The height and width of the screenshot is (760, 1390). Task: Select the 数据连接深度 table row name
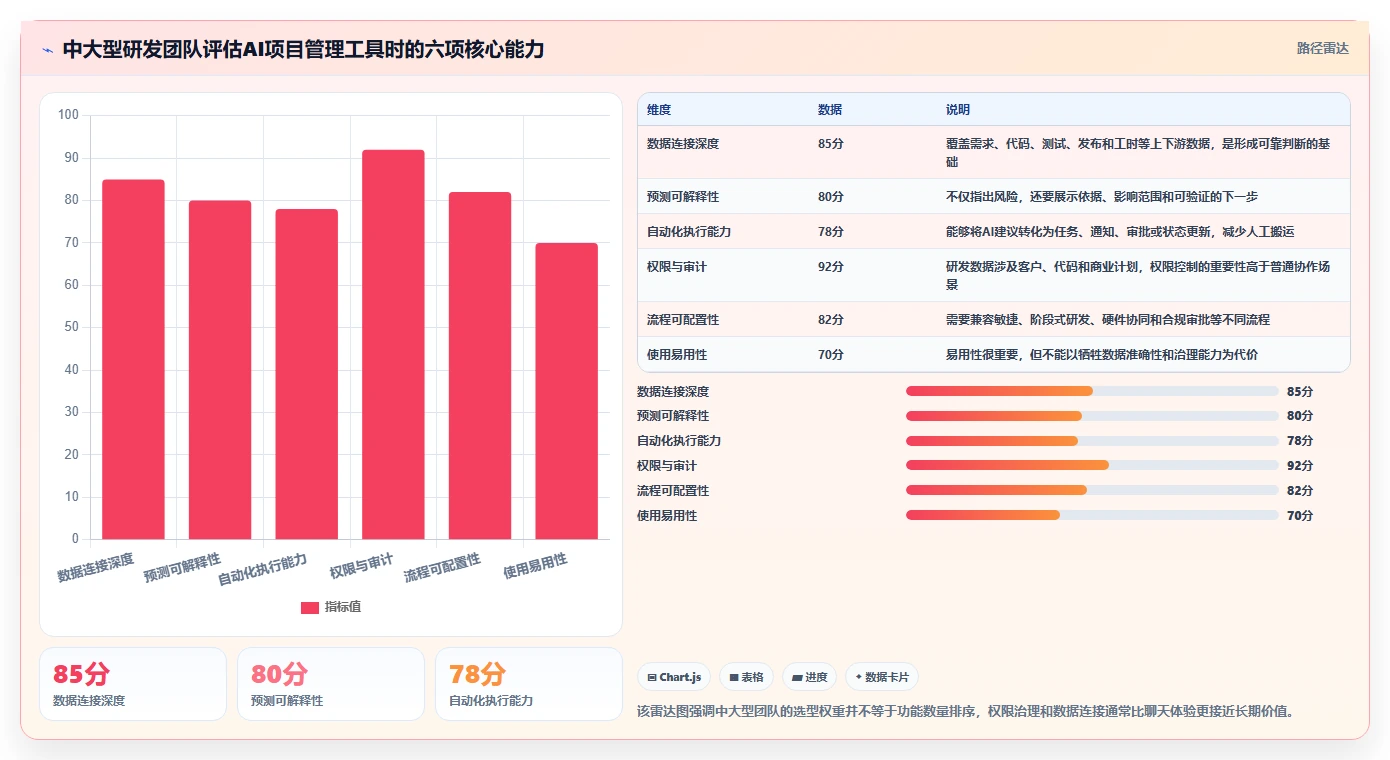(x=683, y=143)
